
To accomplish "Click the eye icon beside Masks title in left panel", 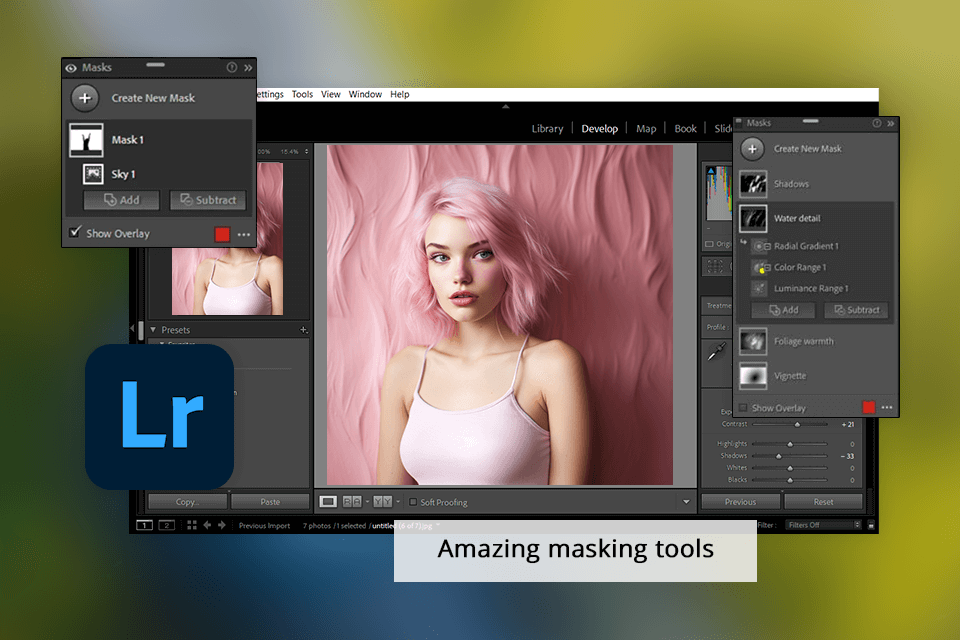I will [x=71, y=68].
